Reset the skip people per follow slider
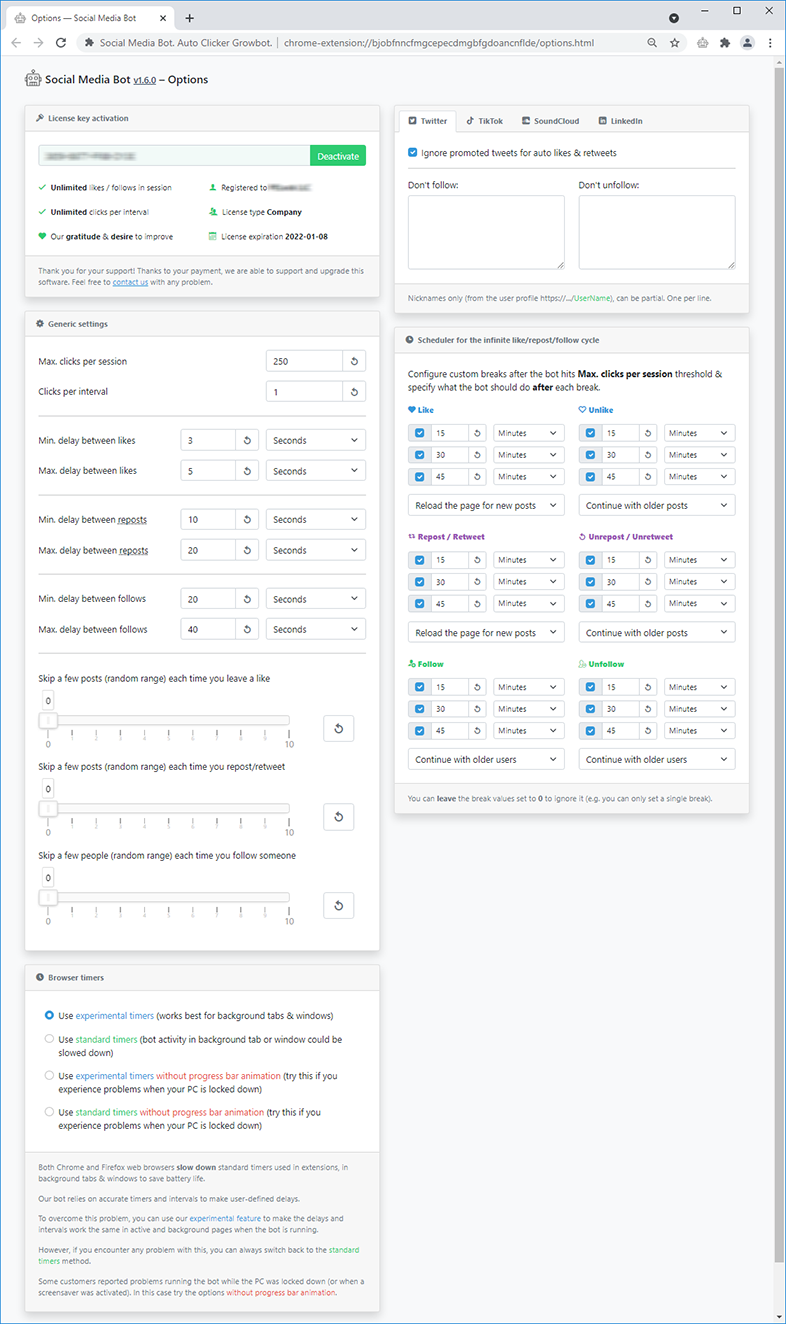The height and width of the screenshot is (1324, 786). click(338, 905)
